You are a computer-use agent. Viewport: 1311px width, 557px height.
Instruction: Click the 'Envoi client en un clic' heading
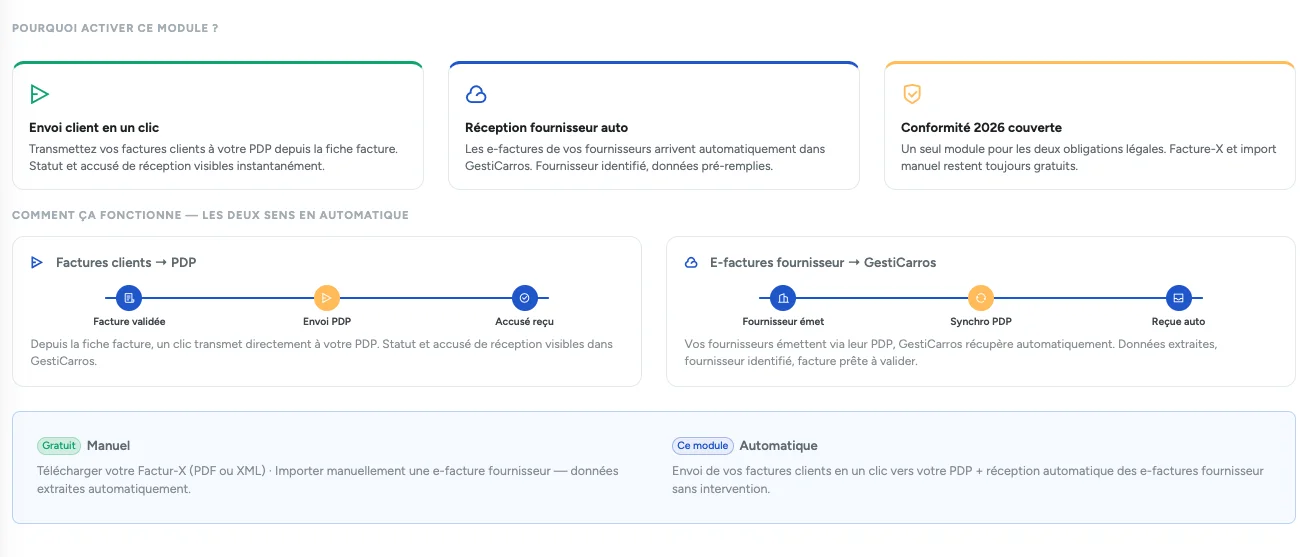coord(94,128)
